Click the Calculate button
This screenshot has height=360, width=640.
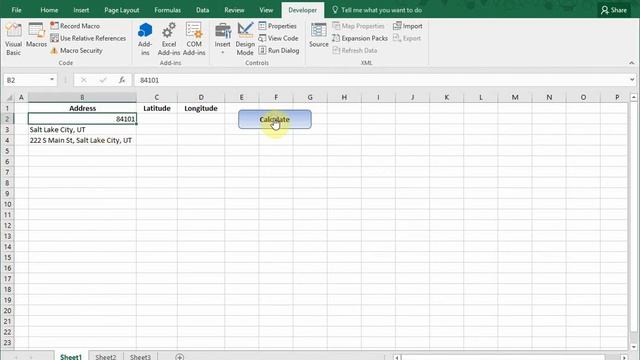(x=275, y=119)
